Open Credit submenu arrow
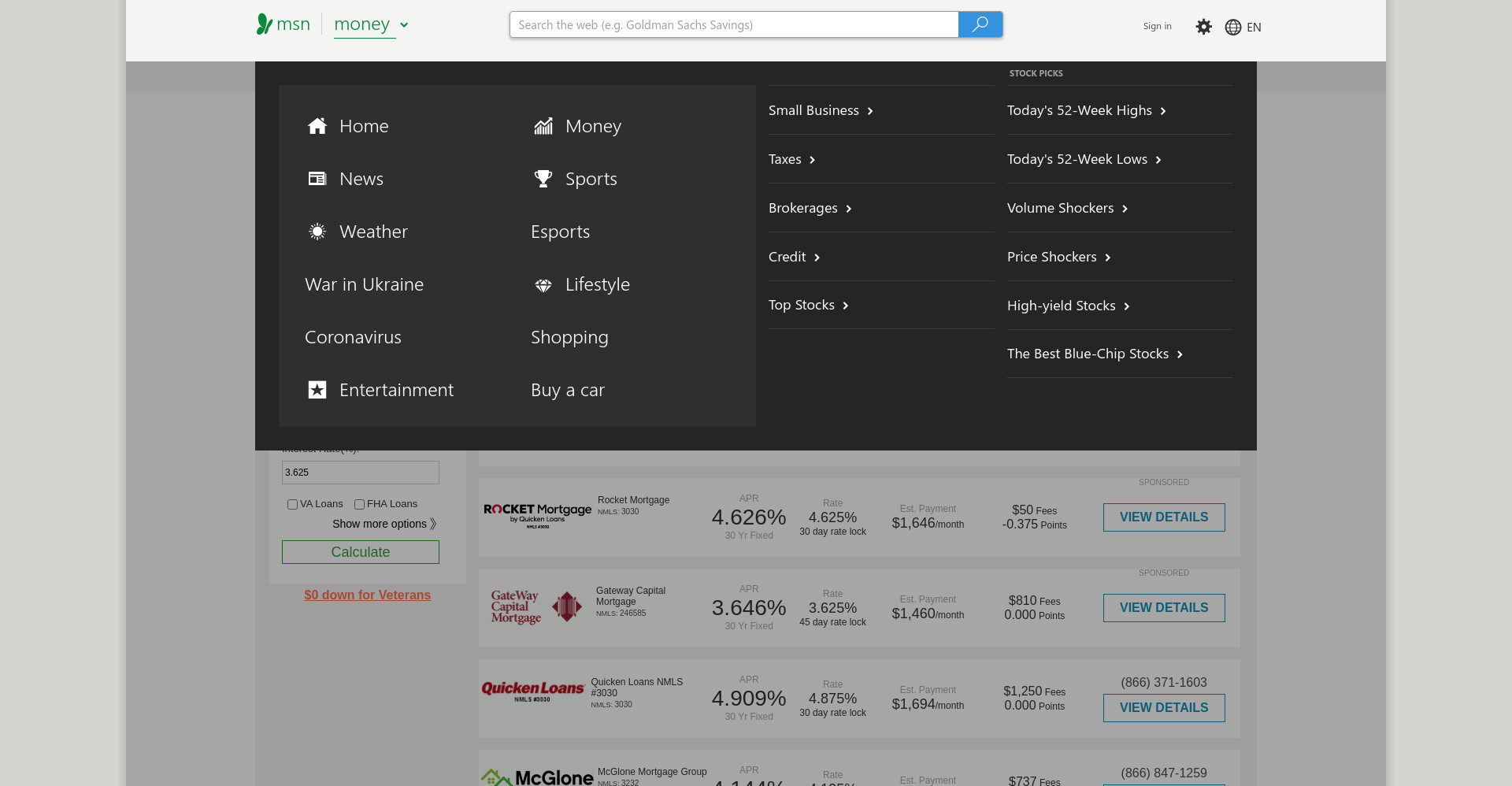Image resolution: width=1512 pixels, height=786 pixels. pyautogui.click(x=817, y=258)
